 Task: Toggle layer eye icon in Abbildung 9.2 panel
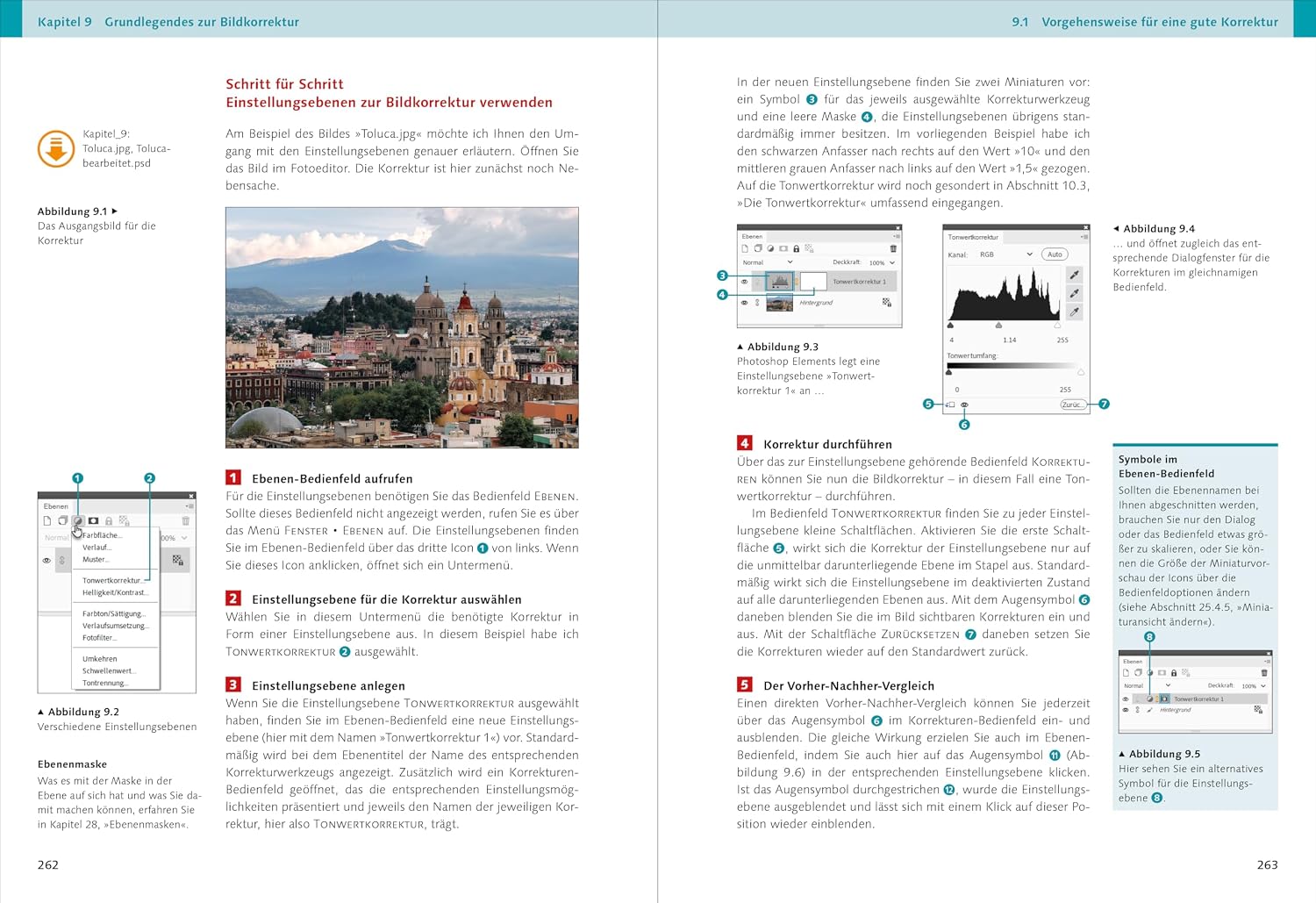click(x=46, y=560)
